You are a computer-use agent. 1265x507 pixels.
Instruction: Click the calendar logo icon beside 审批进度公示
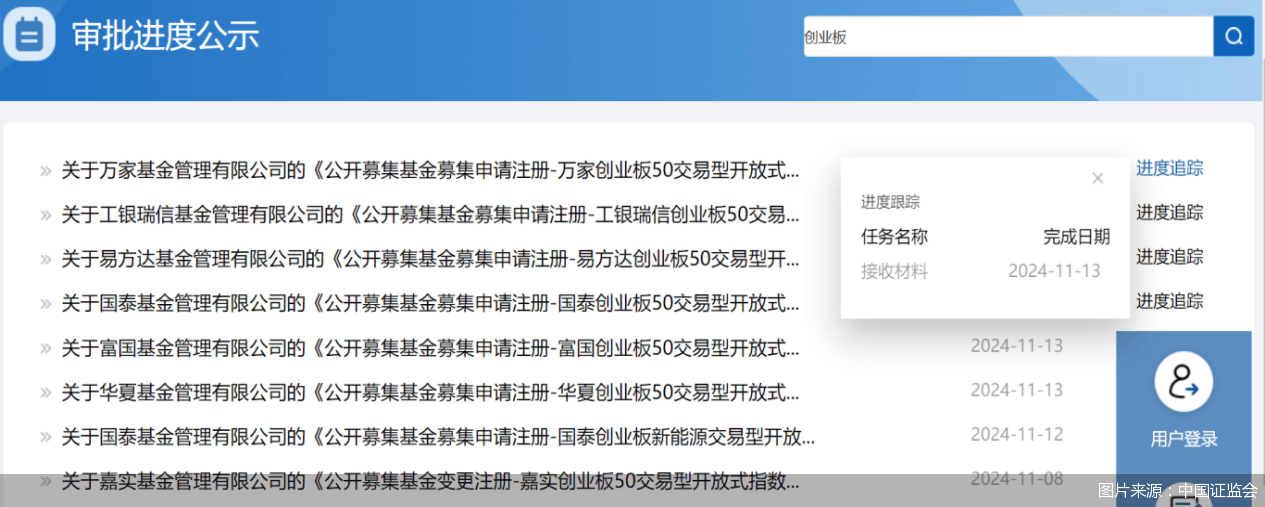coord(30,37)
